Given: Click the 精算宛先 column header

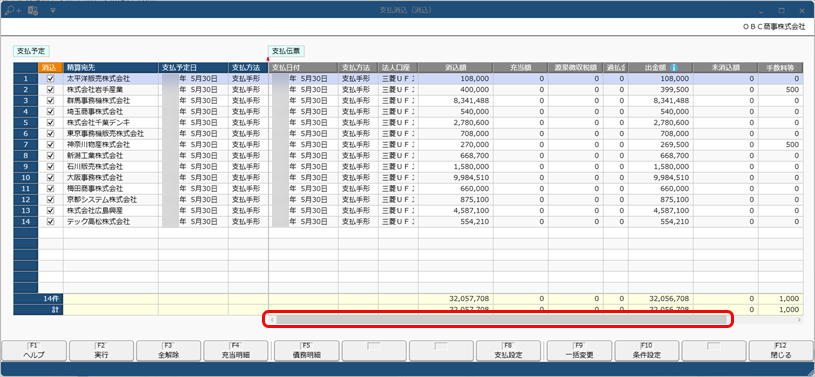Looking at the screenshot, I should pyautogui.click(x=111, y=68).
